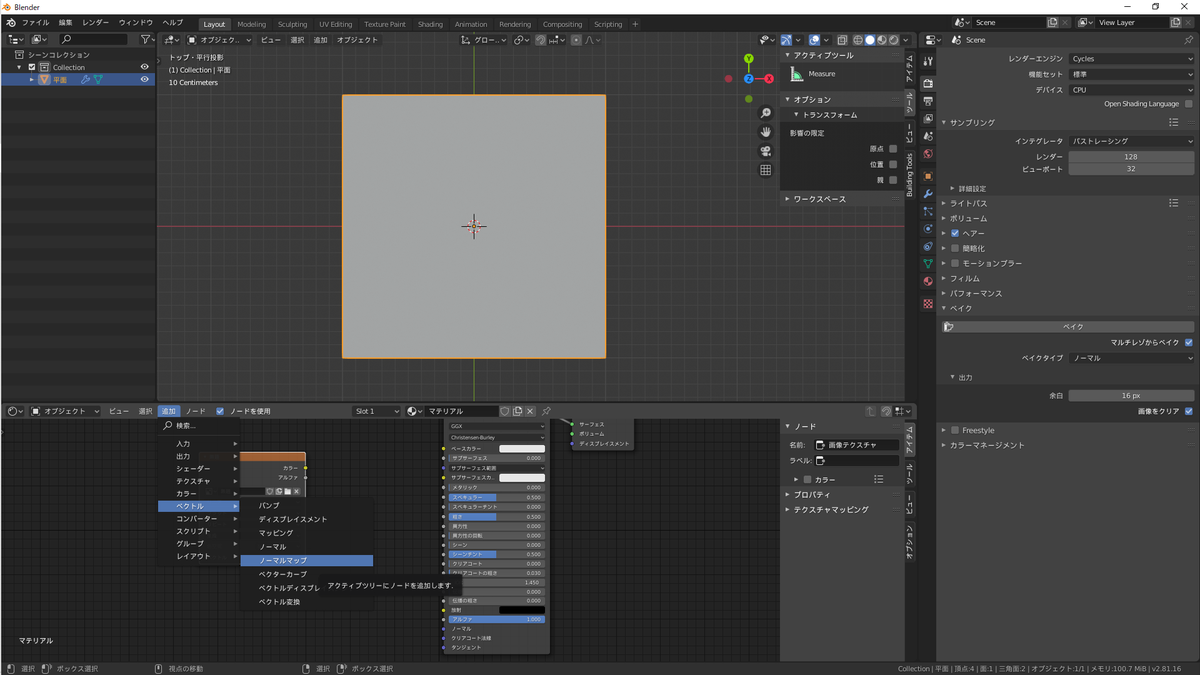Hide the 平面 object with eye icon
This screenshot has width=1200, height=675.
click(144, 80)
